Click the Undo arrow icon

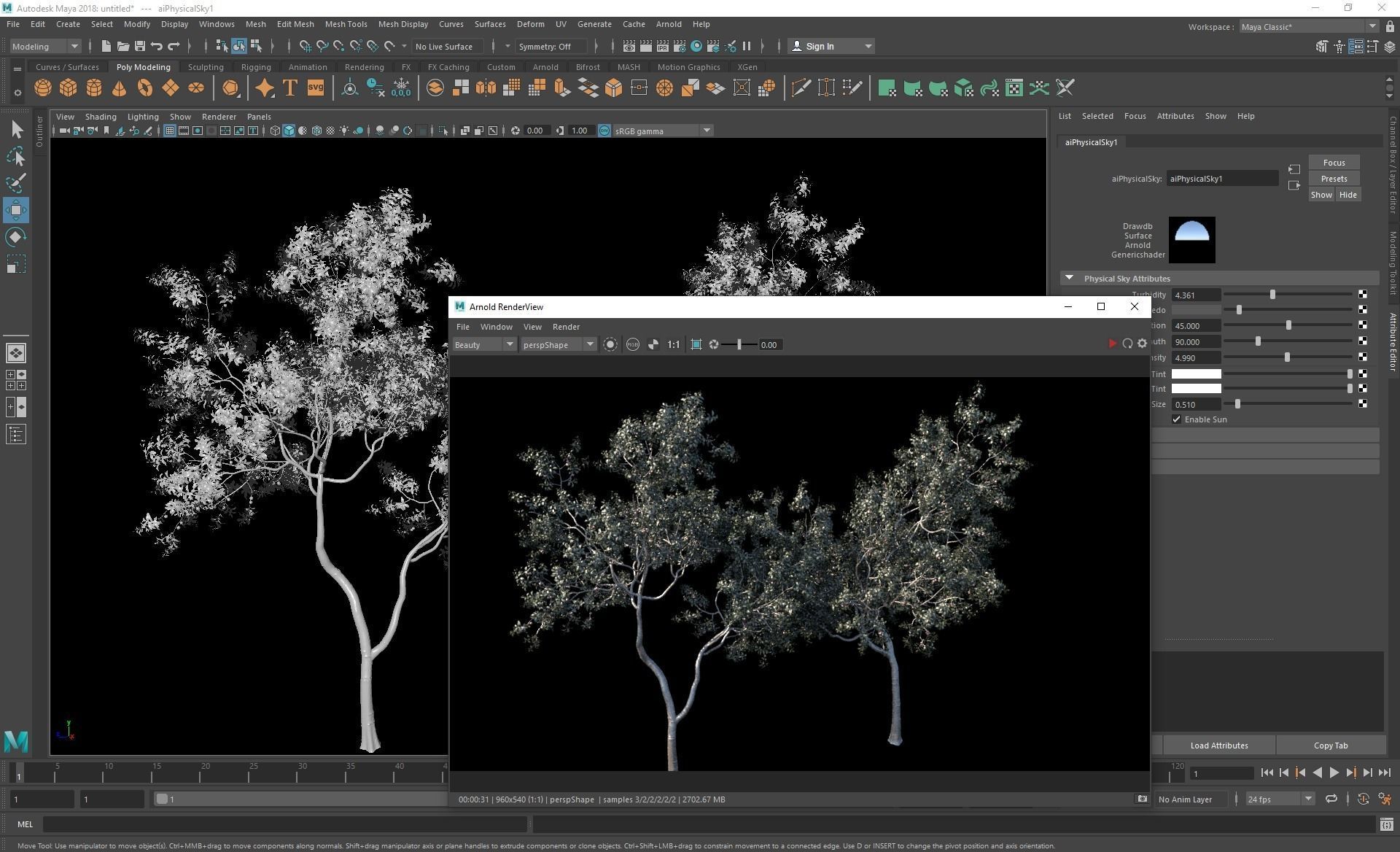[x=156, y=46]
